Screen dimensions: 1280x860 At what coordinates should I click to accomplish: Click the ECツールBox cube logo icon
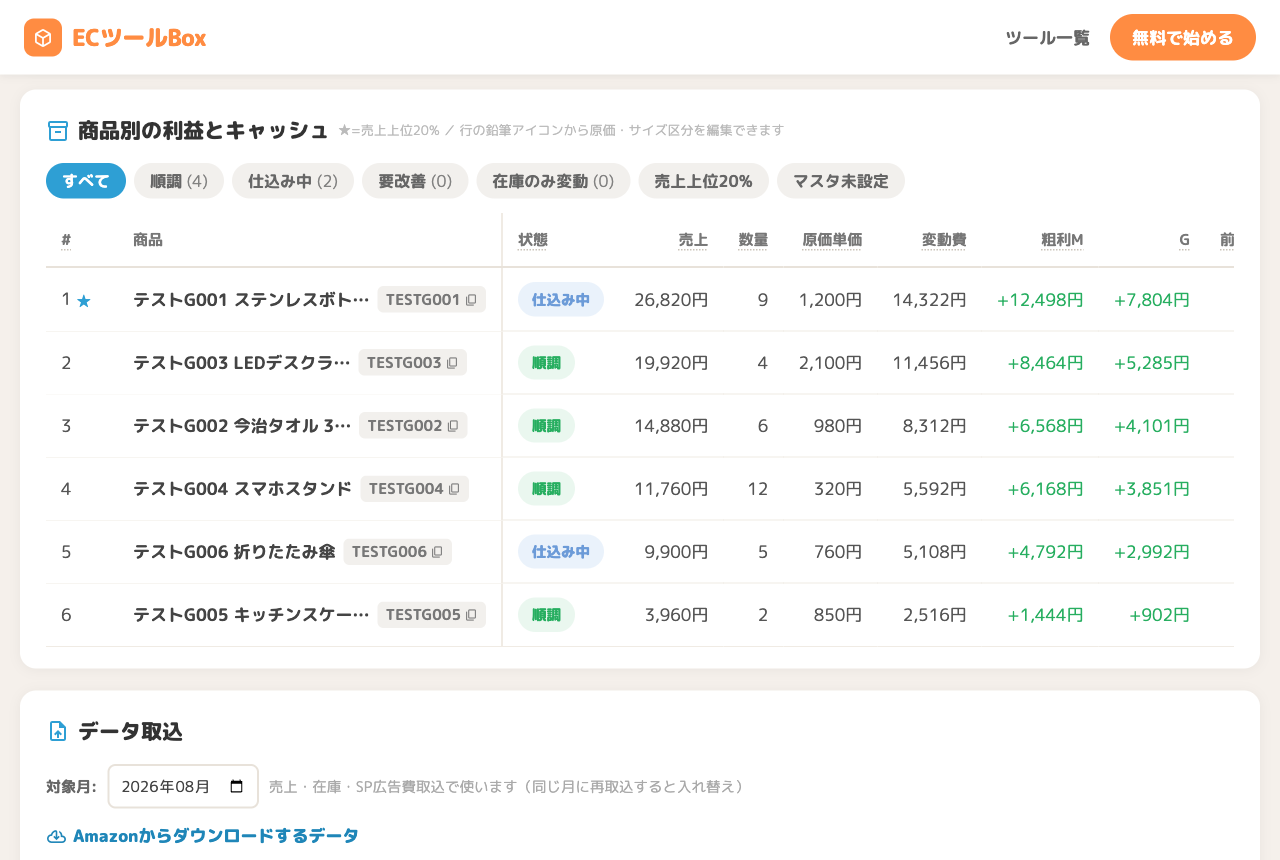pos(43,38)
